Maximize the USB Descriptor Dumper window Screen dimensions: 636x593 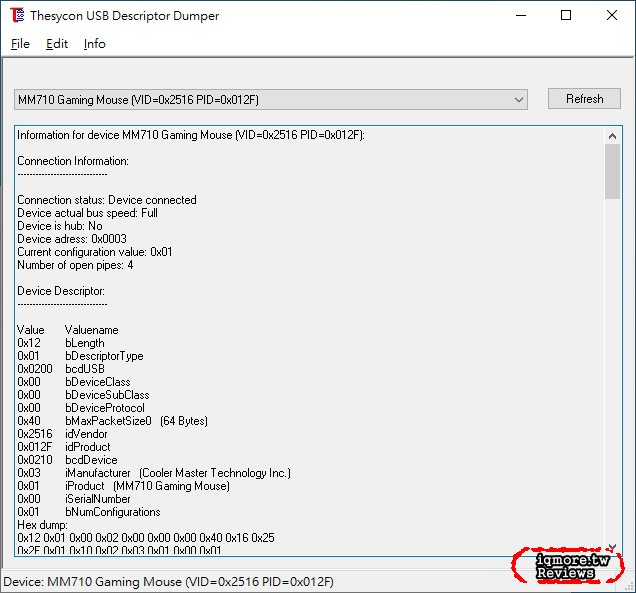click(566, 15)
